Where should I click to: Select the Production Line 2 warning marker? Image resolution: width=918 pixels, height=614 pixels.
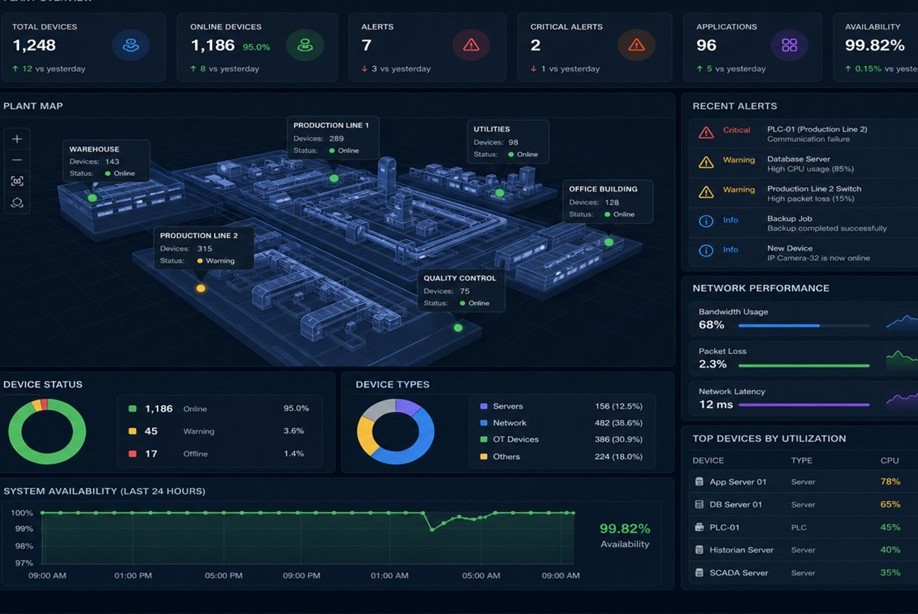click(x=200, y=288)
